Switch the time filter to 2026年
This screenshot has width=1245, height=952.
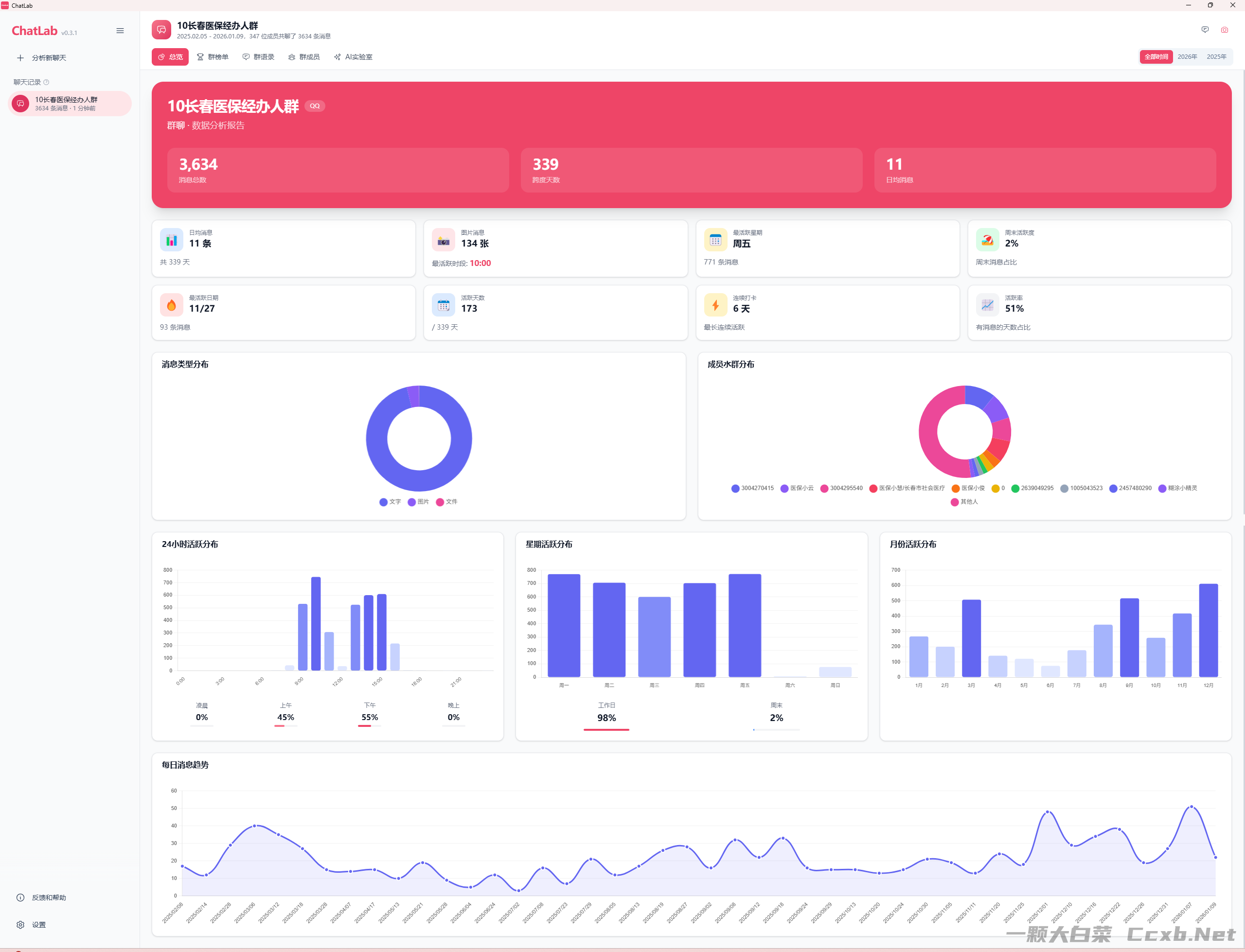coord(1187,57)
